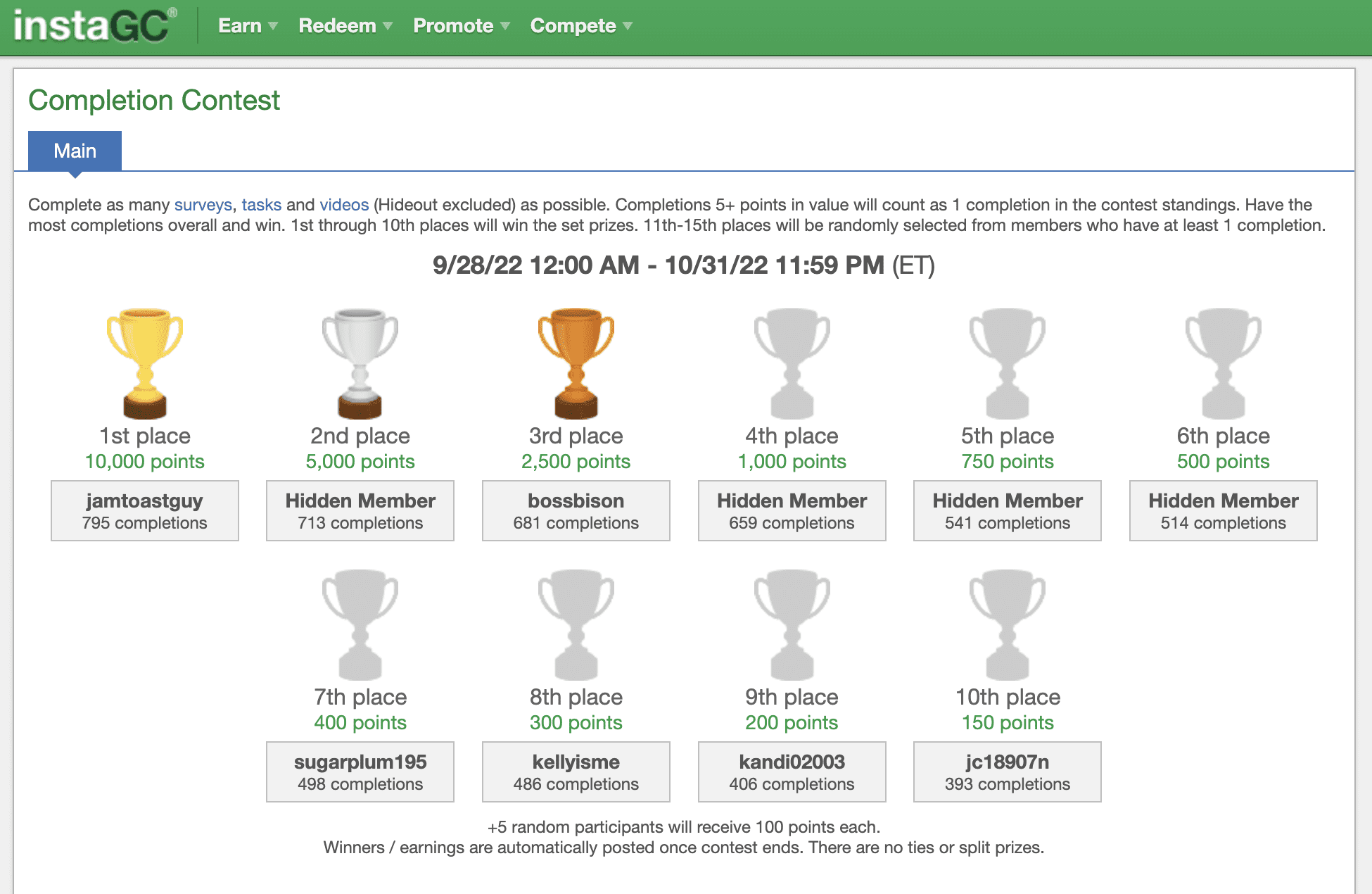Image resolution: width=1372 pixels, height=894 pixels.
Task: Open the Redeem dropdown menu
Action: pyautogui.click(x=345, y=26)
